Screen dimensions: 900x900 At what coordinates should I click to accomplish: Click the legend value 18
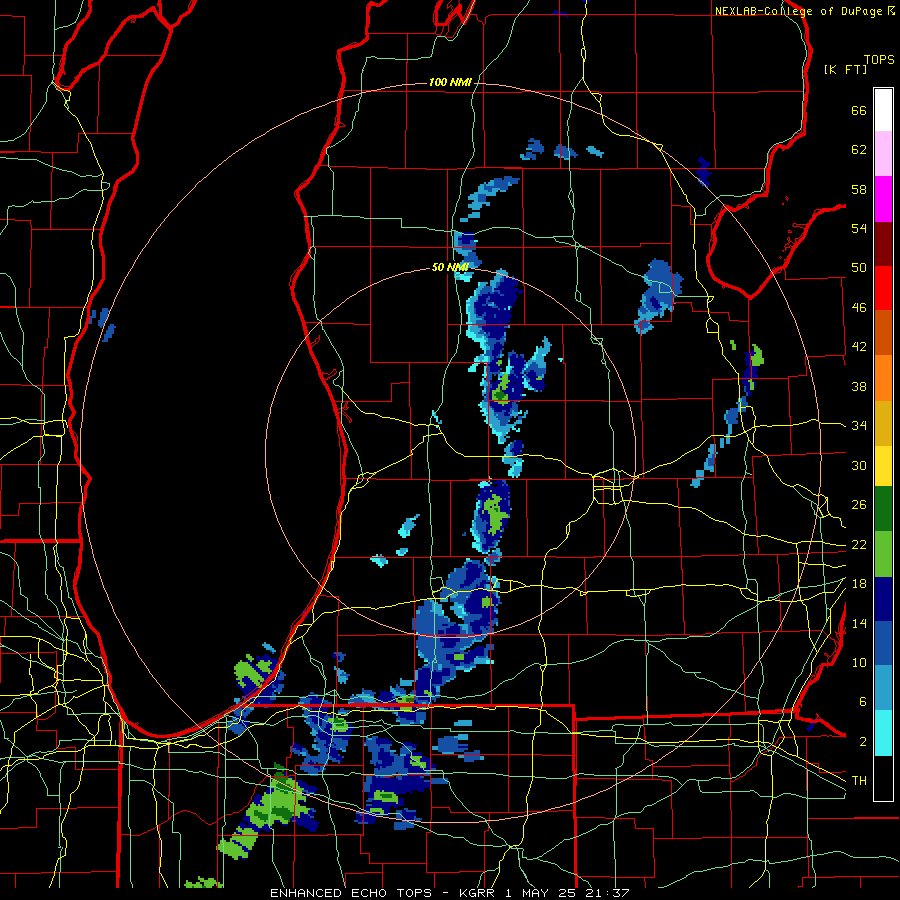click(859, 584)
